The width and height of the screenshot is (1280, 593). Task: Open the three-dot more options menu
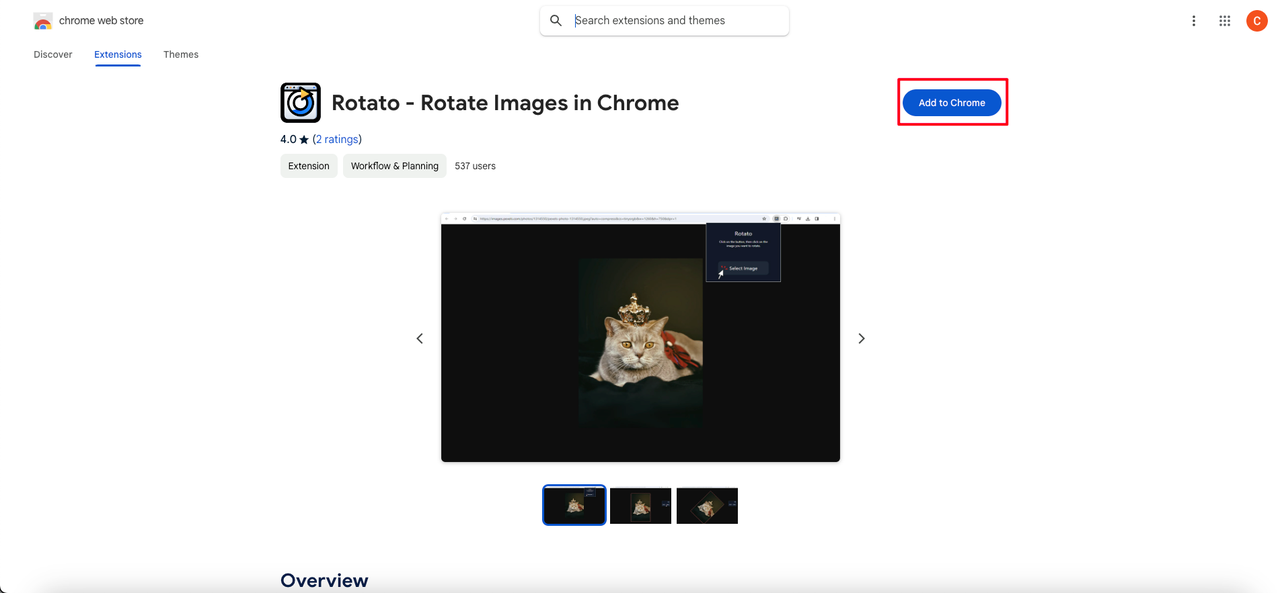tap(1193, 21)
